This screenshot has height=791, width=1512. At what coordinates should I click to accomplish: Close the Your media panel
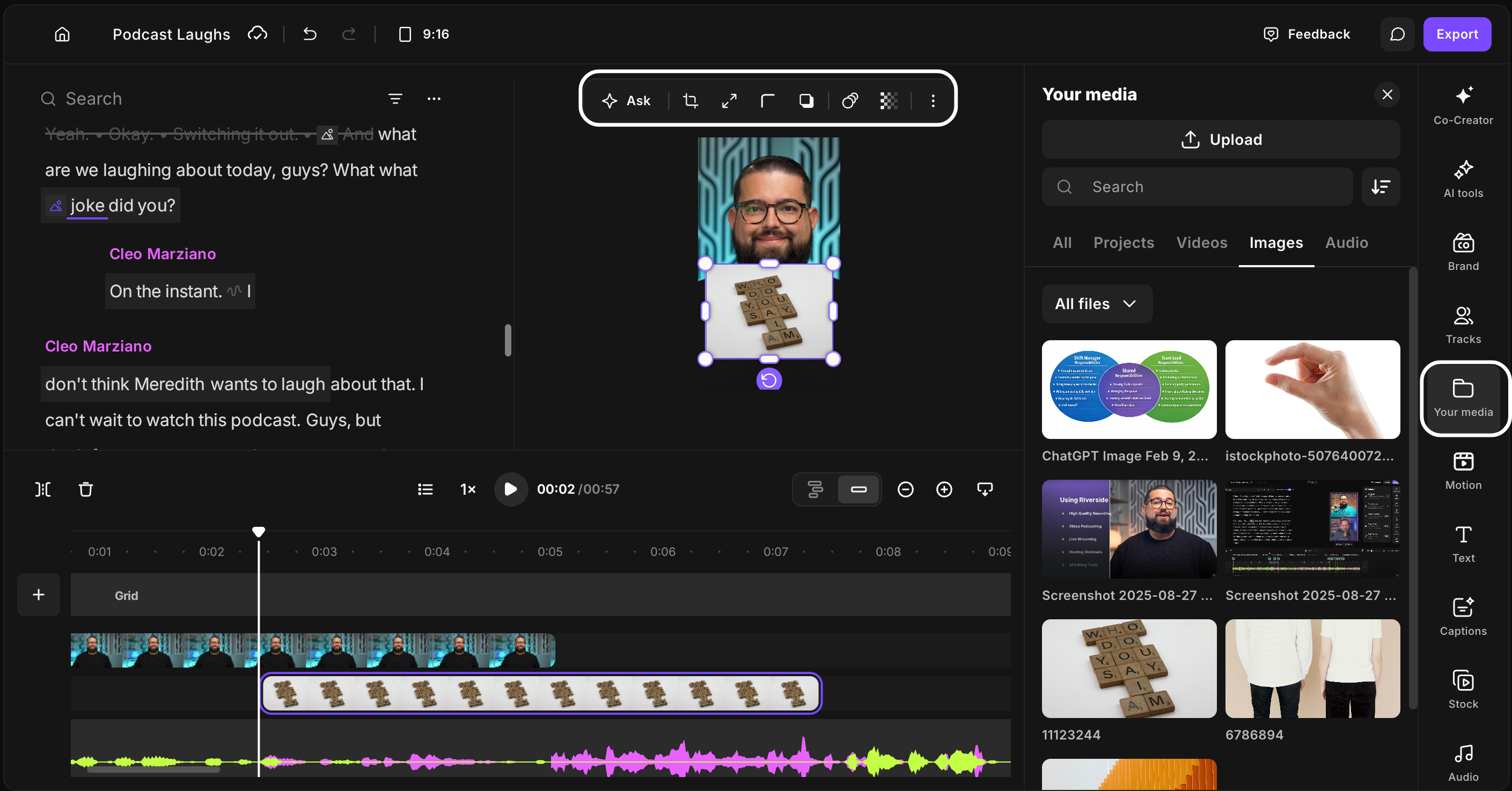click(x=1387, y=94)
